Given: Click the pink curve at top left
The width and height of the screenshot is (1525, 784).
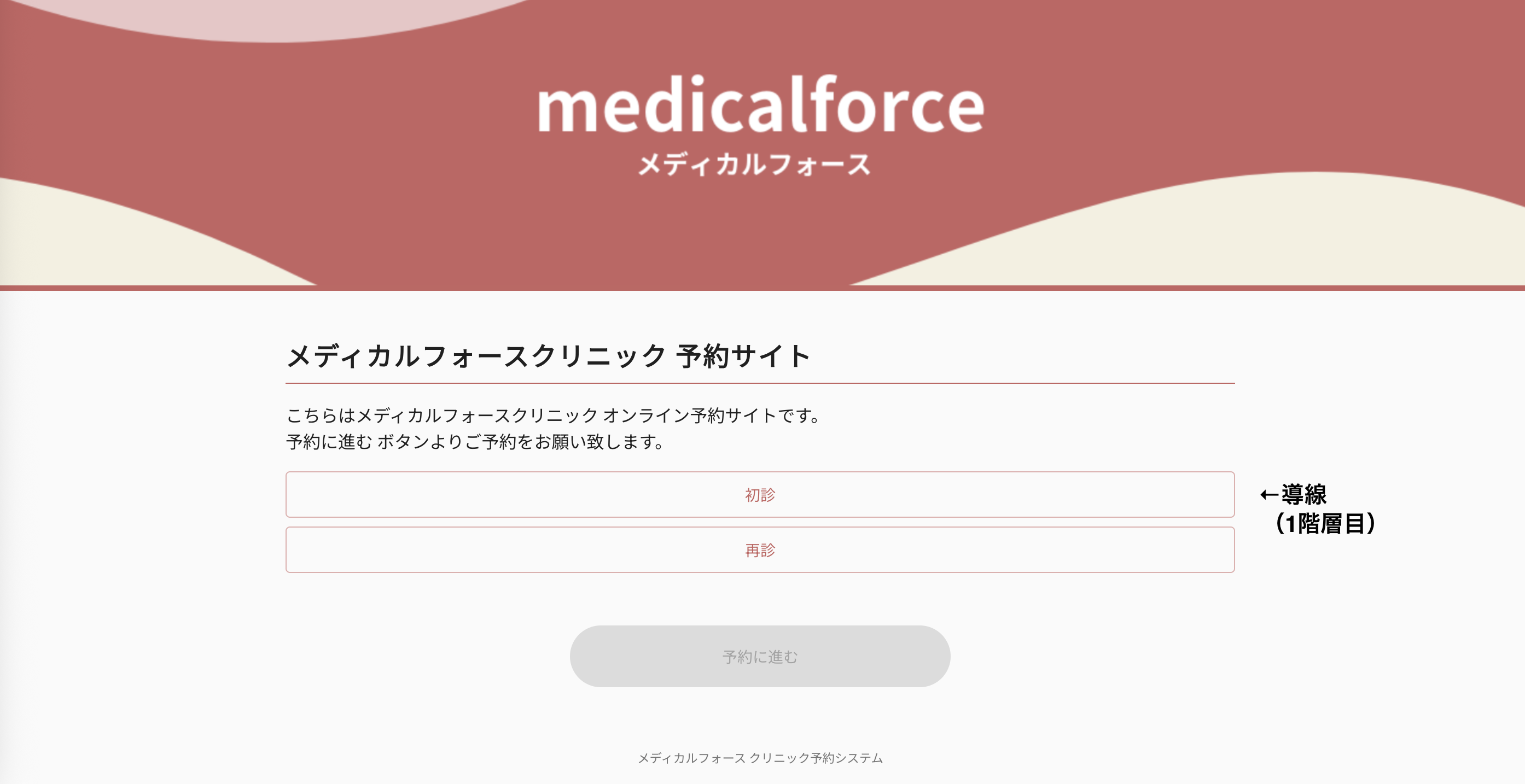Looking at the screenshot, I should [178, 17].
